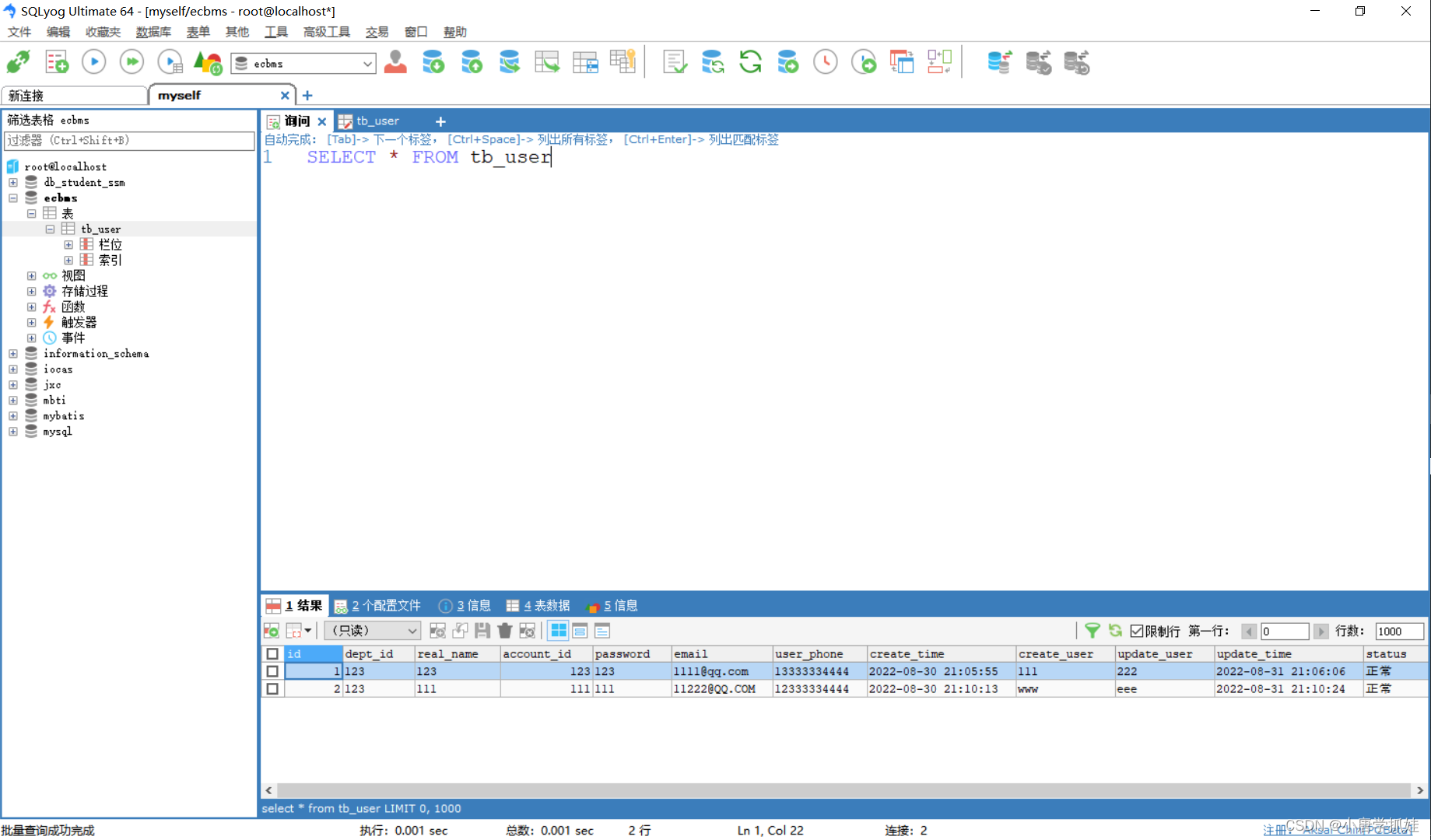Switch to the 4 表数据 tab
The width and height of the screenshot is (1431, 840).
click(x=538, y=606)
